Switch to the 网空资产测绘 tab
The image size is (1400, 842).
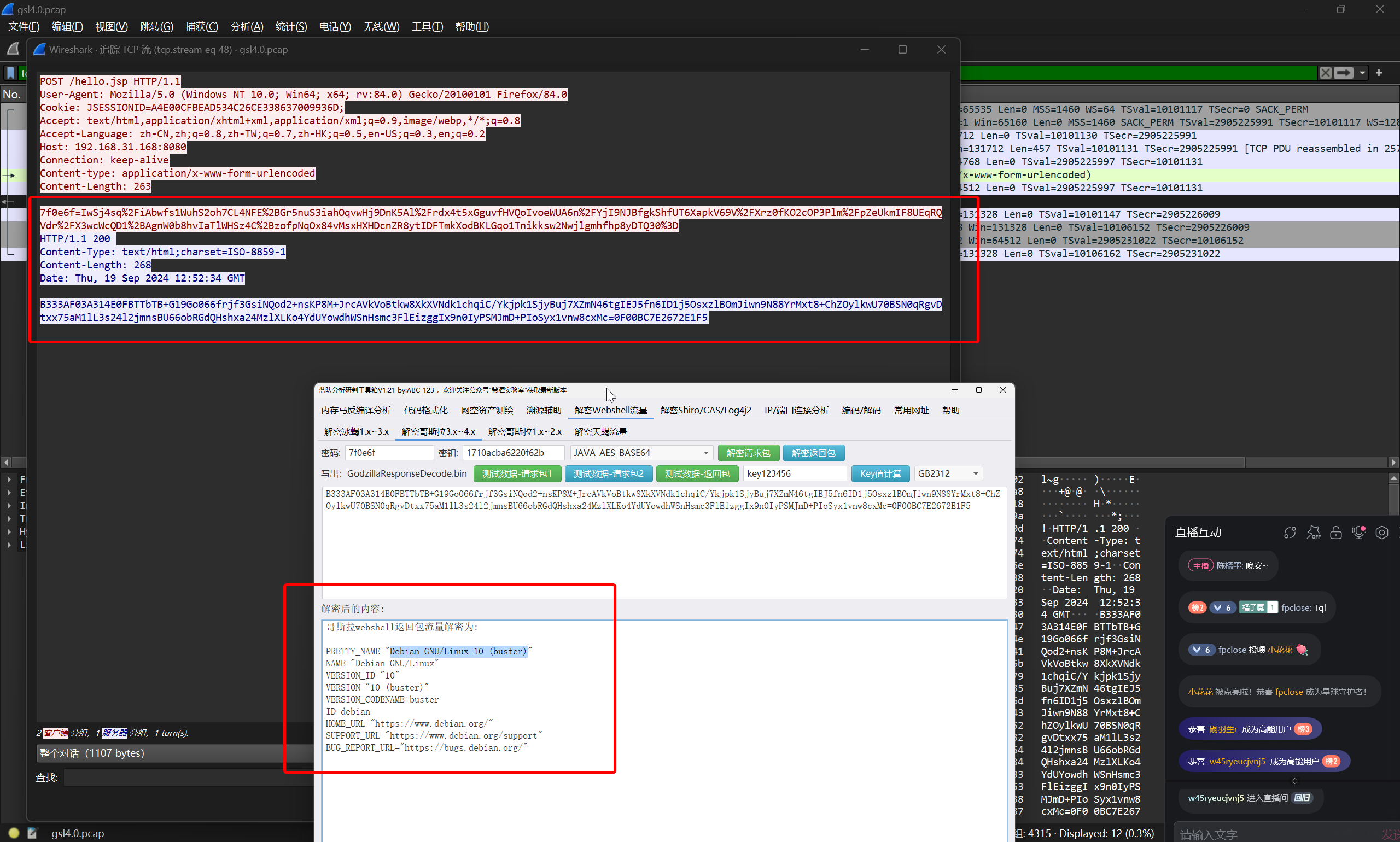coord(487,410)
